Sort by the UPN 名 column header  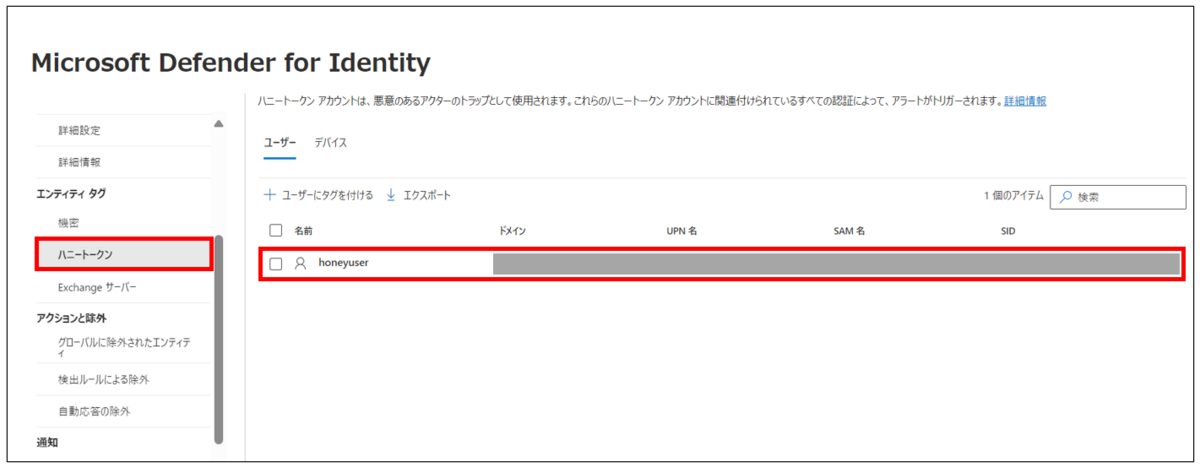[x=681, y=231]
